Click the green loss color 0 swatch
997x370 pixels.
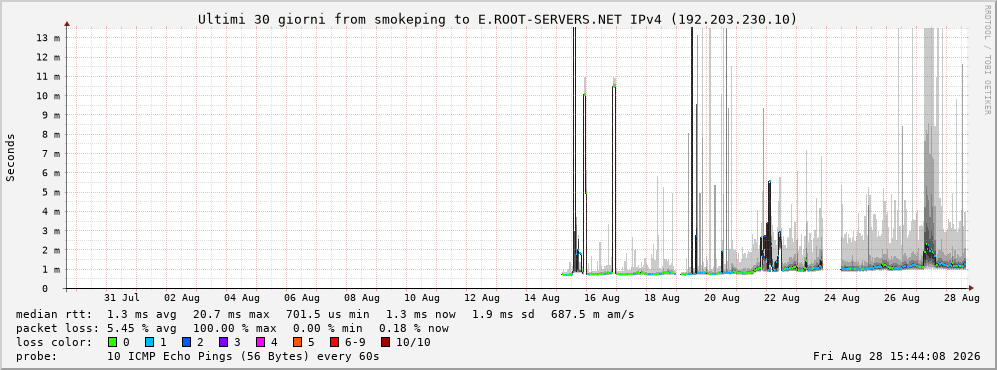click(x=113, y=342)
